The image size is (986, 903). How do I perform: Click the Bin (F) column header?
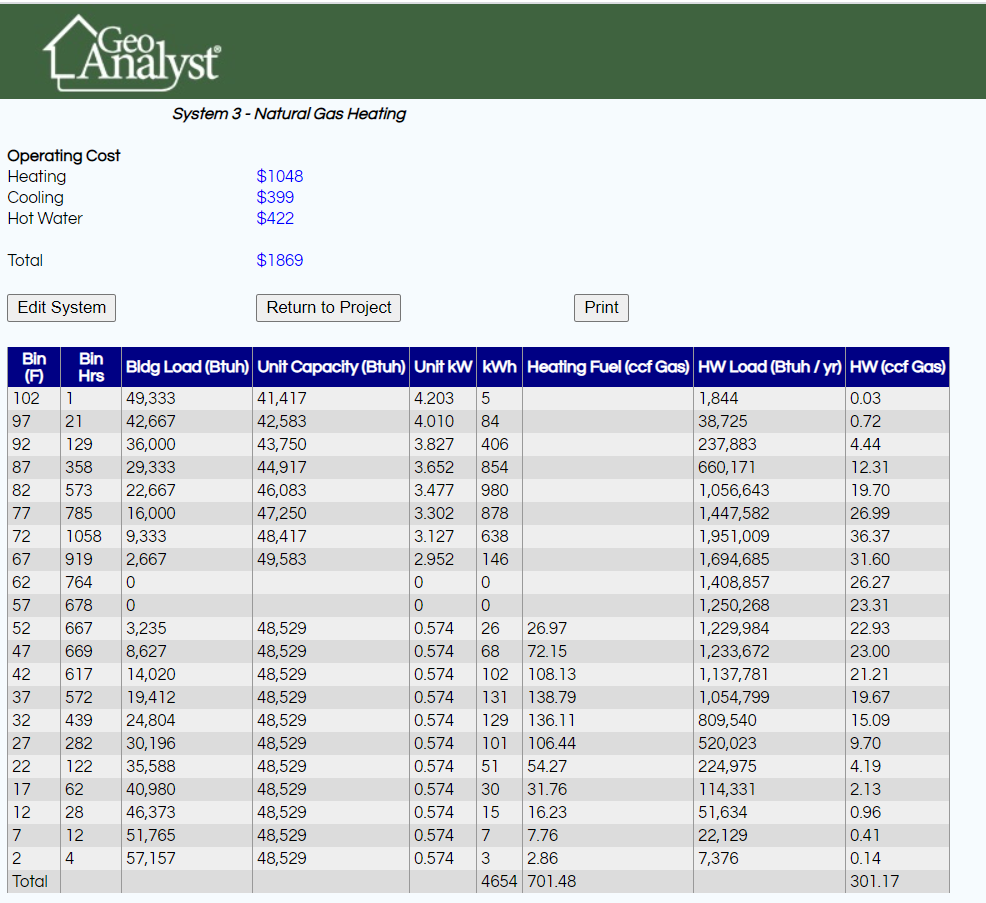34,367
